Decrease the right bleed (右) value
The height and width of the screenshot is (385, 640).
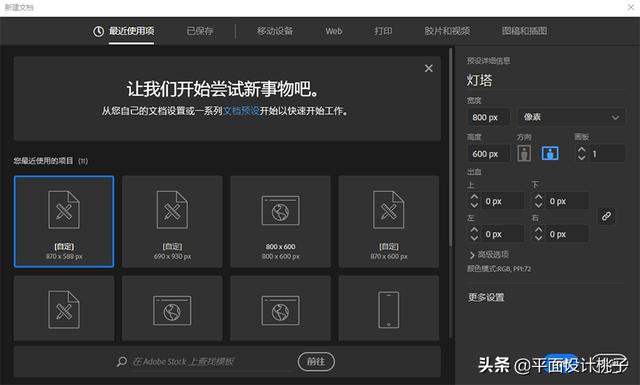point(538,238)
